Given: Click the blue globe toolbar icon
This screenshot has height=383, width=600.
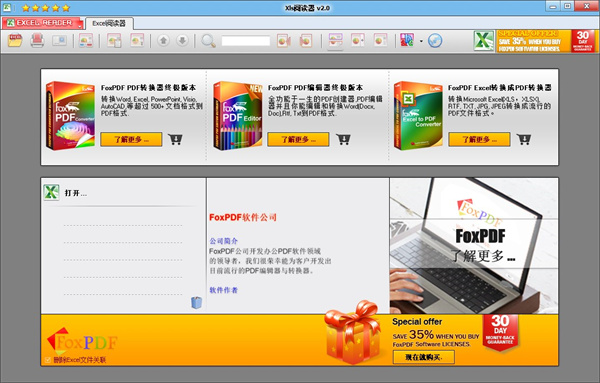Looking at the screenshot, I should (x=435, y=40).
